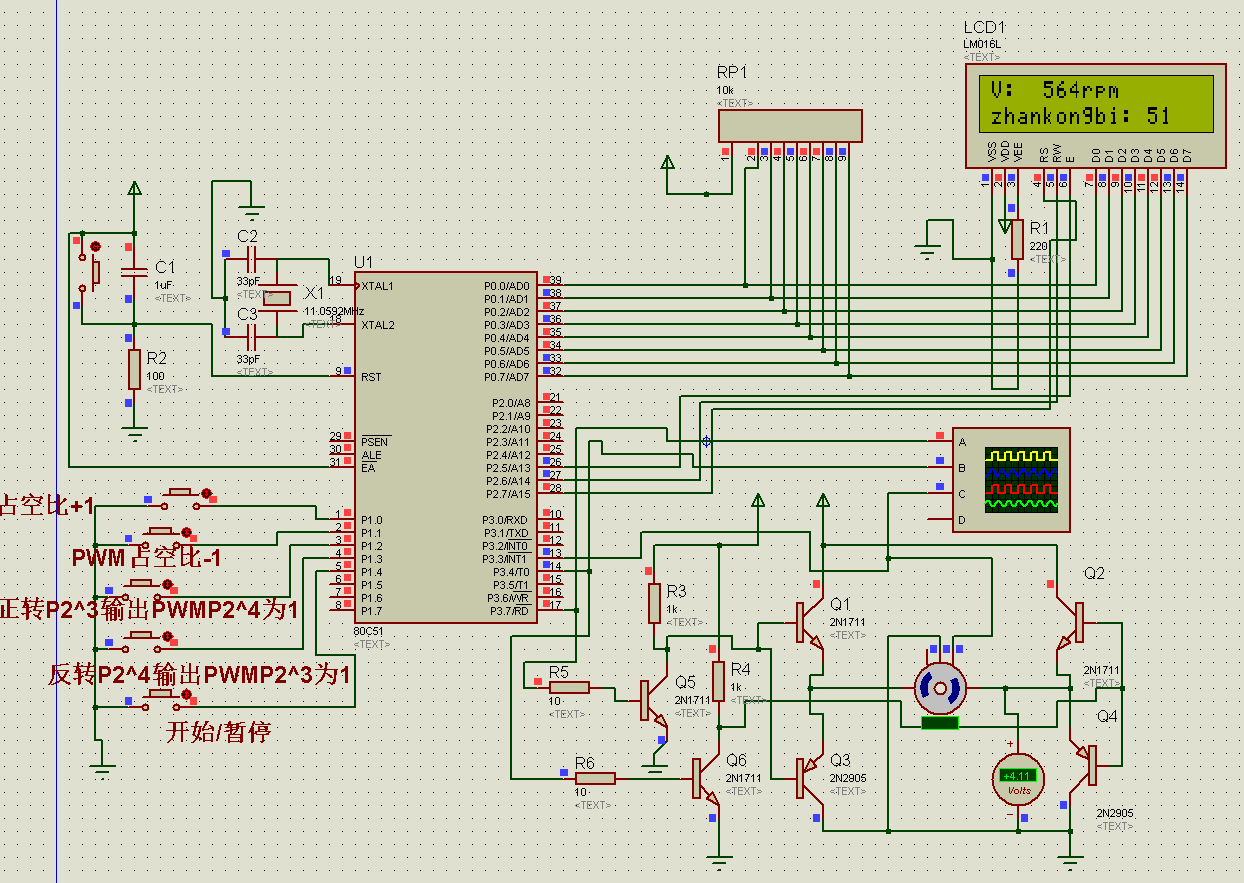Toggle latch dot on reset switch

[95, 246]
